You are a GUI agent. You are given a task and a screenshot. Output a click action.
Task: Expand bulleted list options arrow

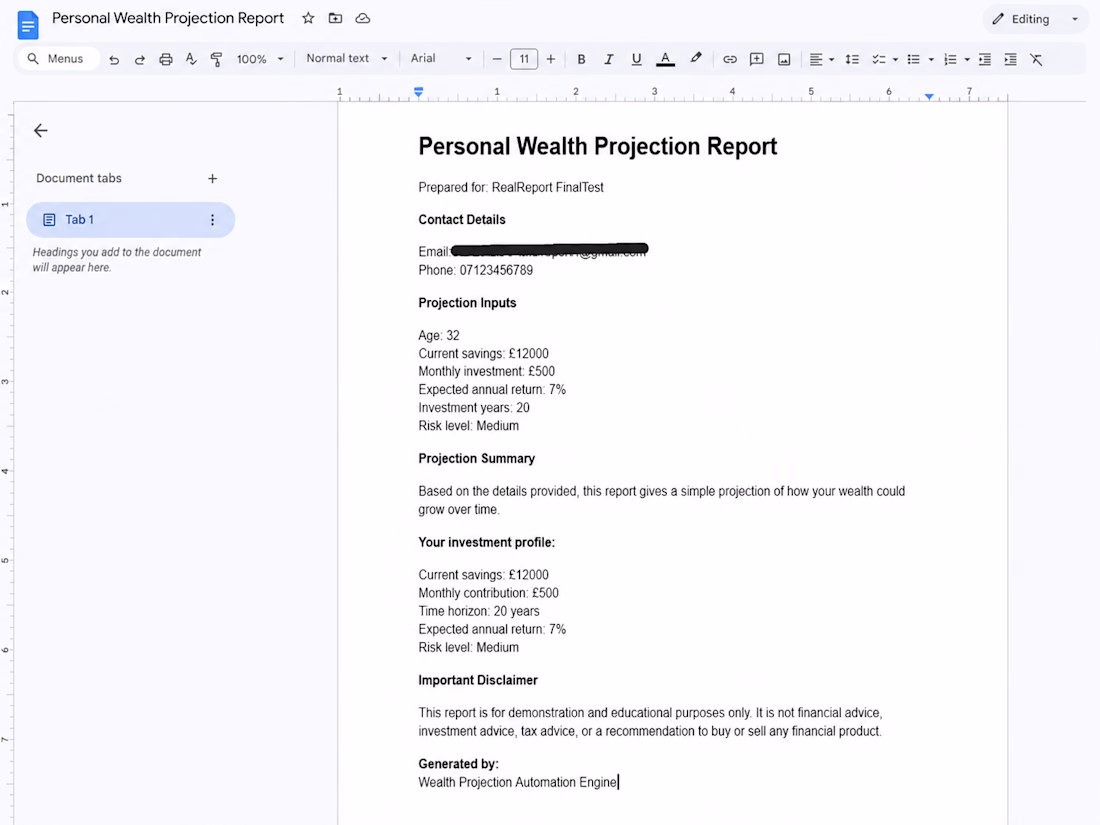coord(931,60)
